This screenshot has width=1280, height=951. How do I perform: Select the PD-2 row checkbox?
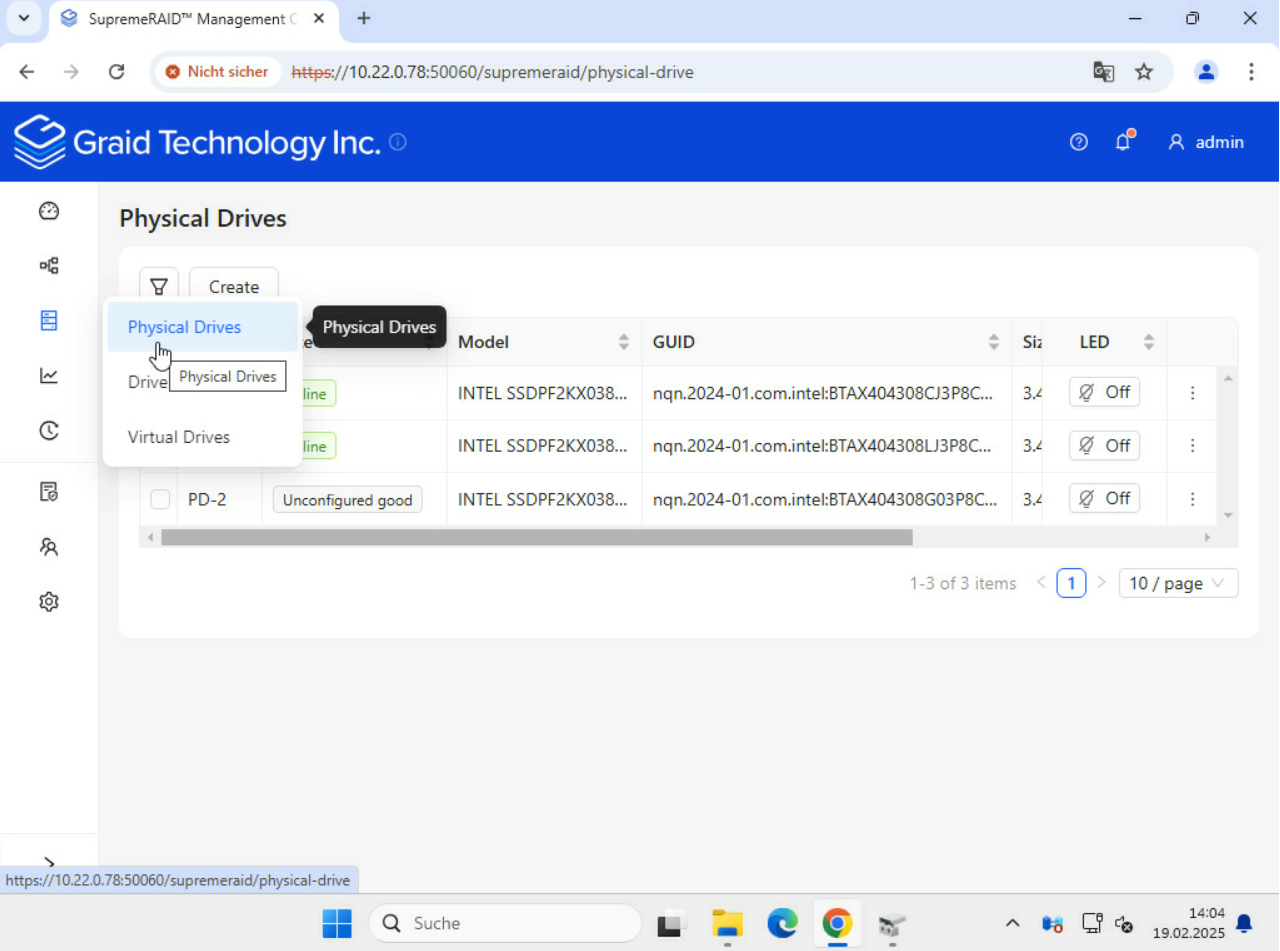pos(160,499)
